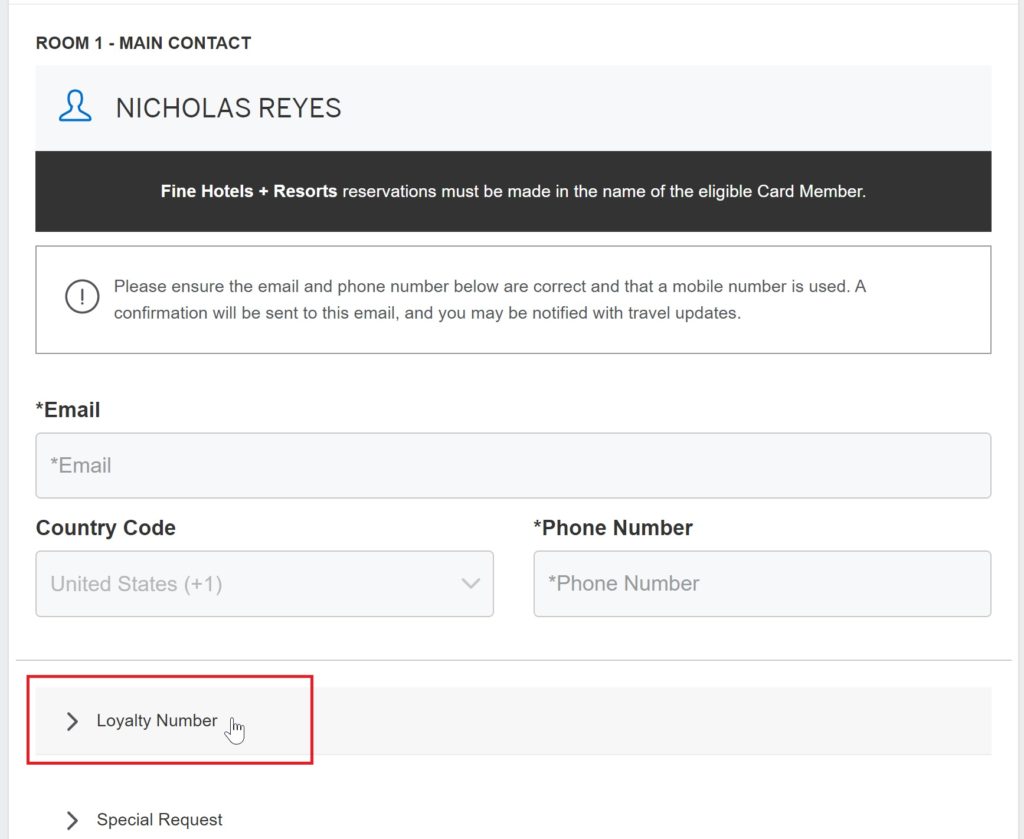1024x839 pixels.
Task: Click the exclamation alert icon in notice box
Action: coord(82,297)
